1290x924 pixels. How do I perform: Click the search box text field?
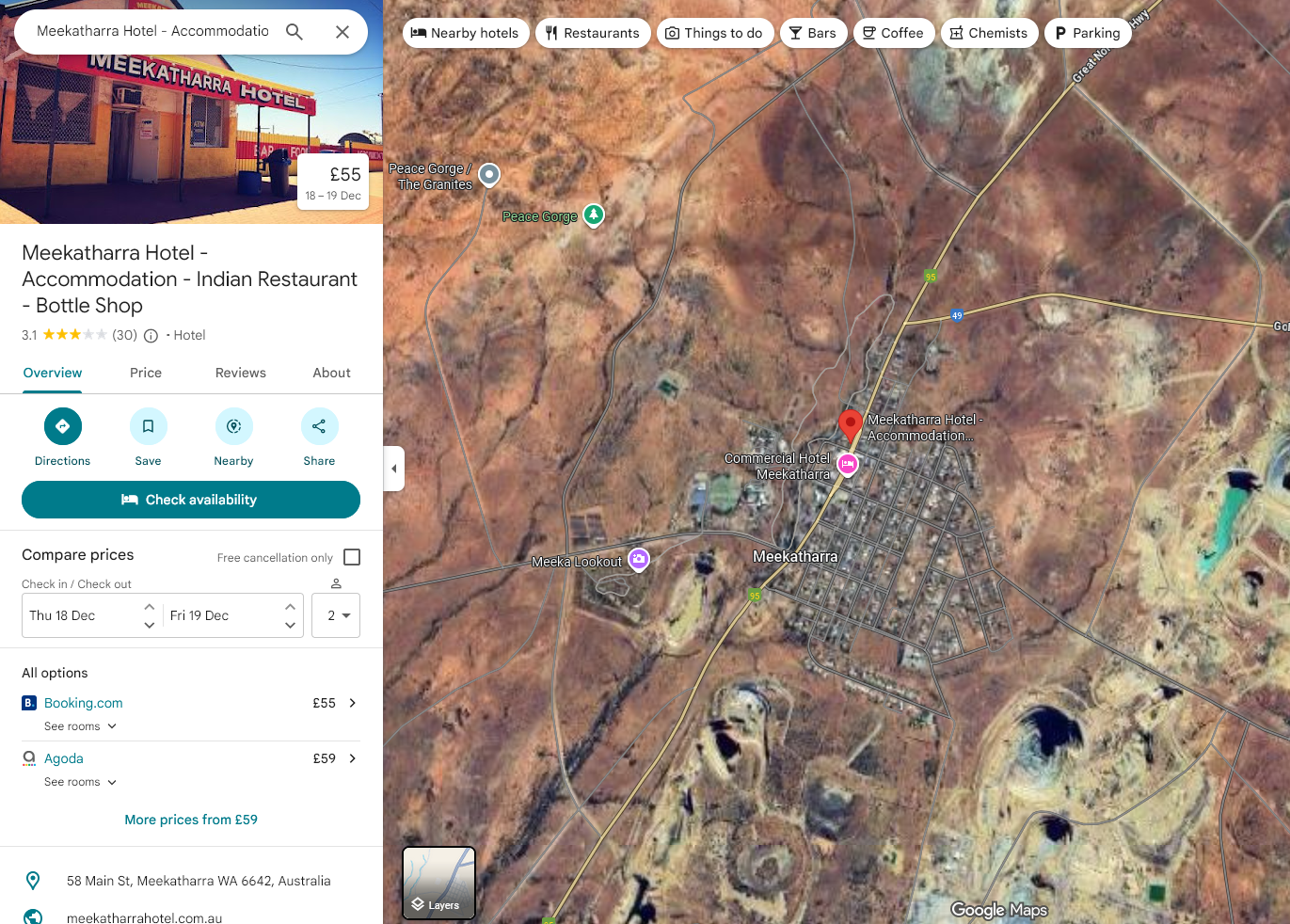(x=153, y=31)
